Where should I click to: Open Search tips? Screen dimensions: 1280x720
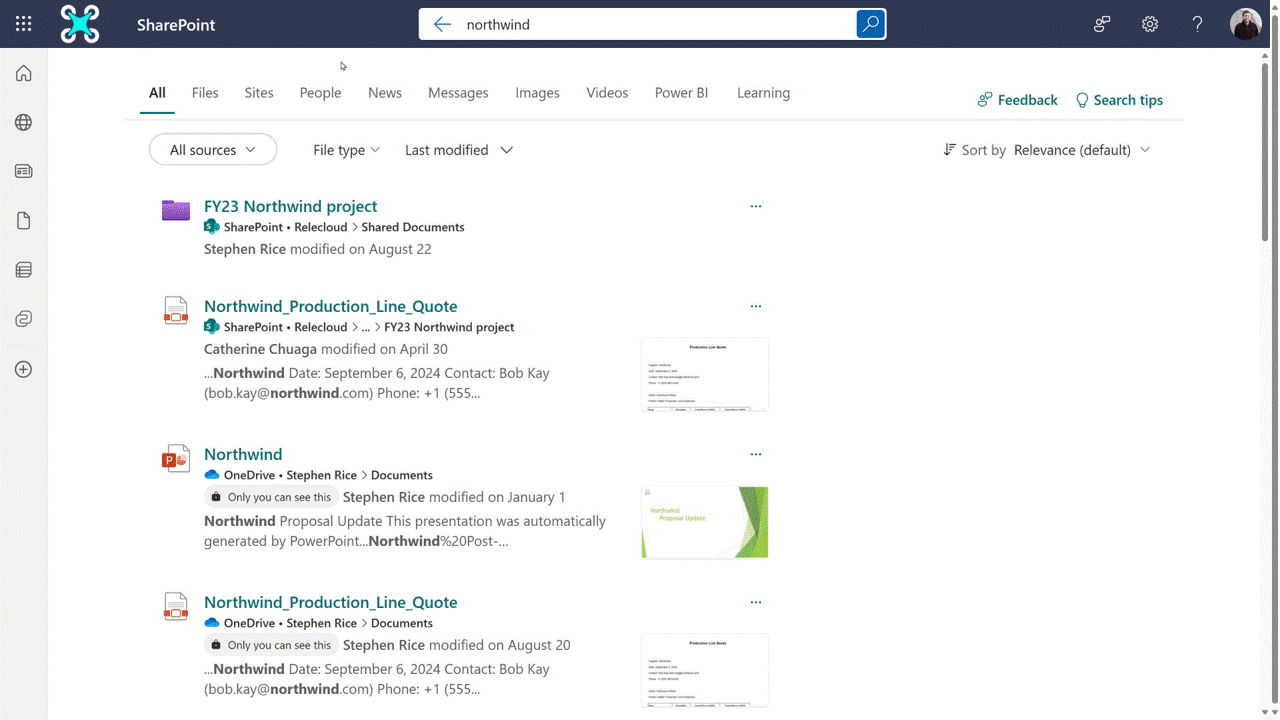1119,100
